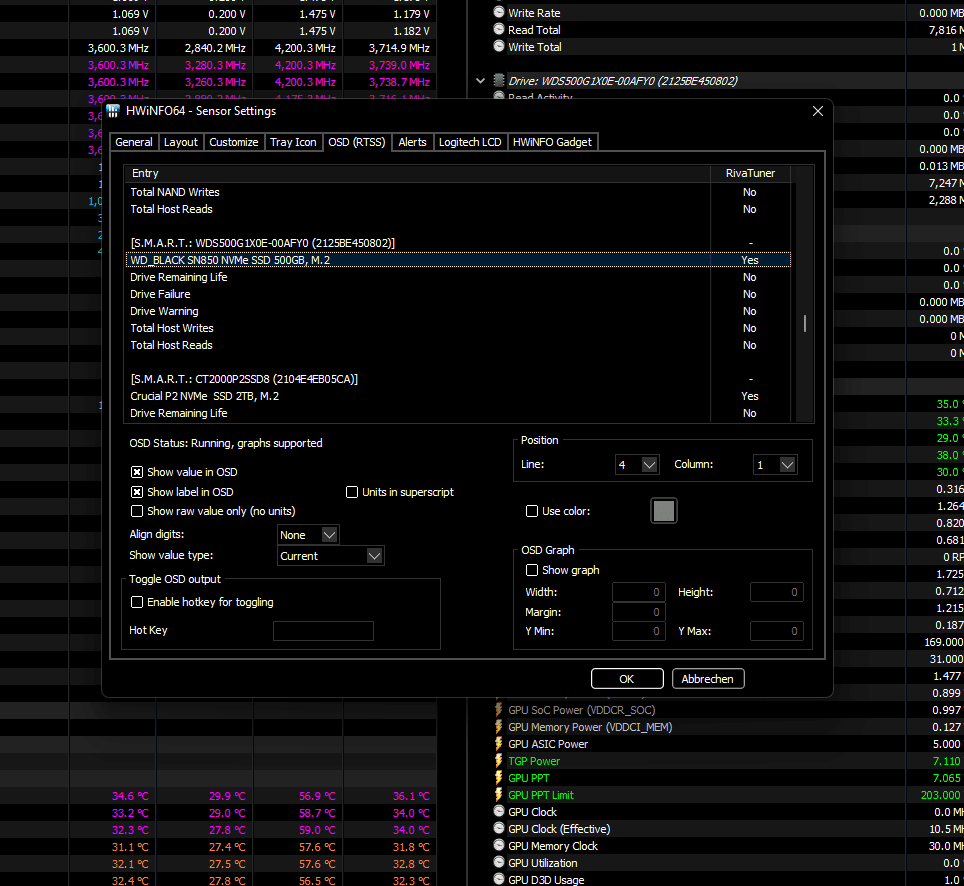Confirm settings with the OK button
The width and height of the screenshot is (964, 886).
tap(627, 679)
